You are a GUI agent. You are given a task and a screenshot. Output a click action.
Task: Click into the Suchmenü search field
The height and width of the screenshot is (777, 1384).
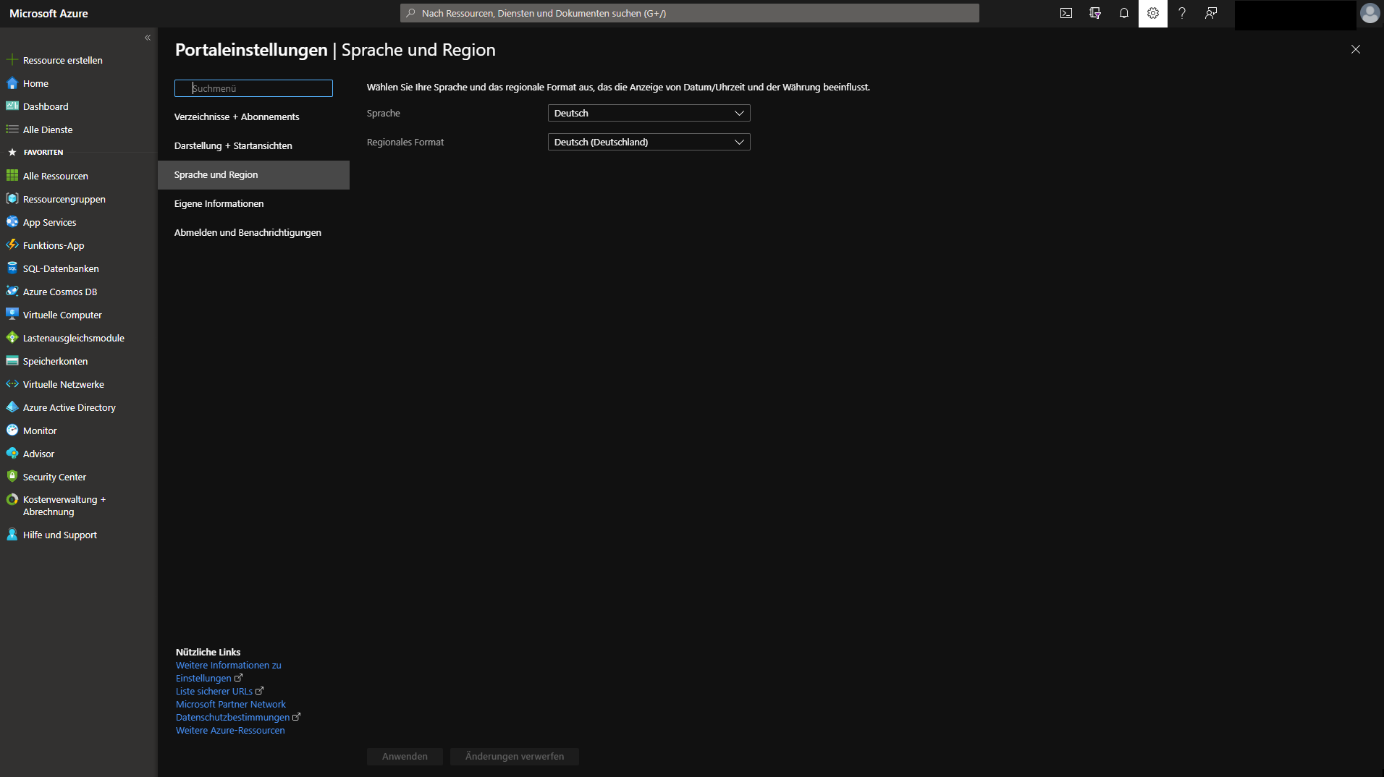point(254,88)
